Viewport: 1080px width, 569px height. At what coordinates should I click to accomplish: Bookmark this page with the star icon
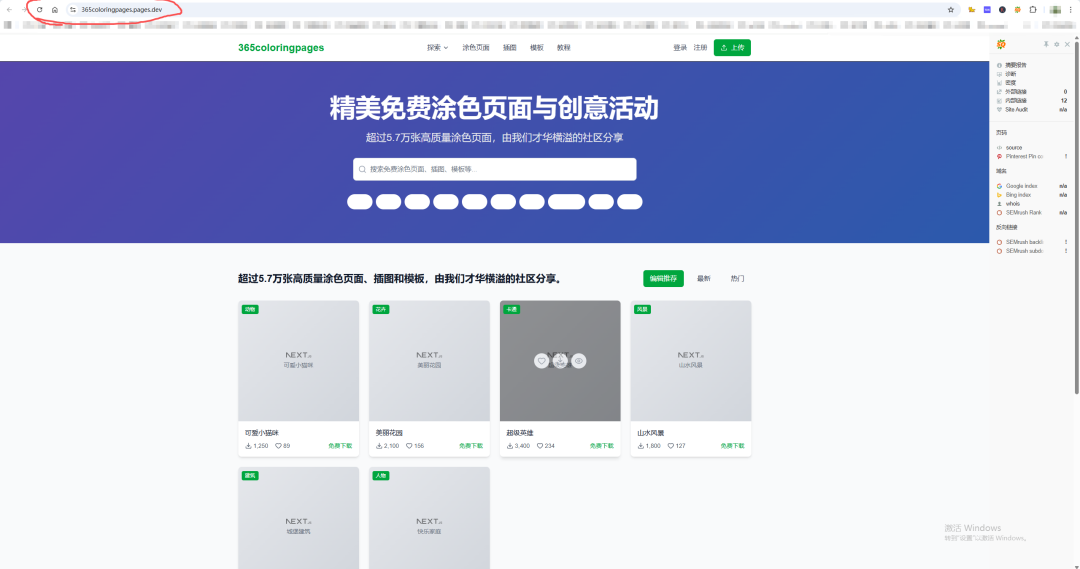pyautogui.click(x=951, y=10)
